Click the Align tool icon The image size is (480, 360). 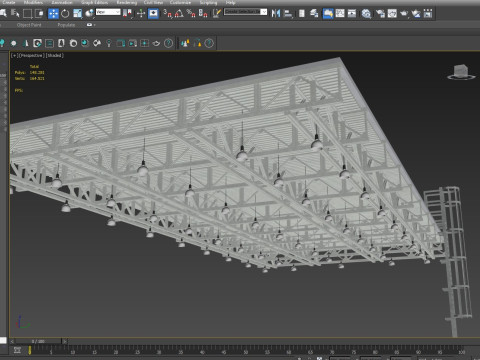[x=288, y=13]
